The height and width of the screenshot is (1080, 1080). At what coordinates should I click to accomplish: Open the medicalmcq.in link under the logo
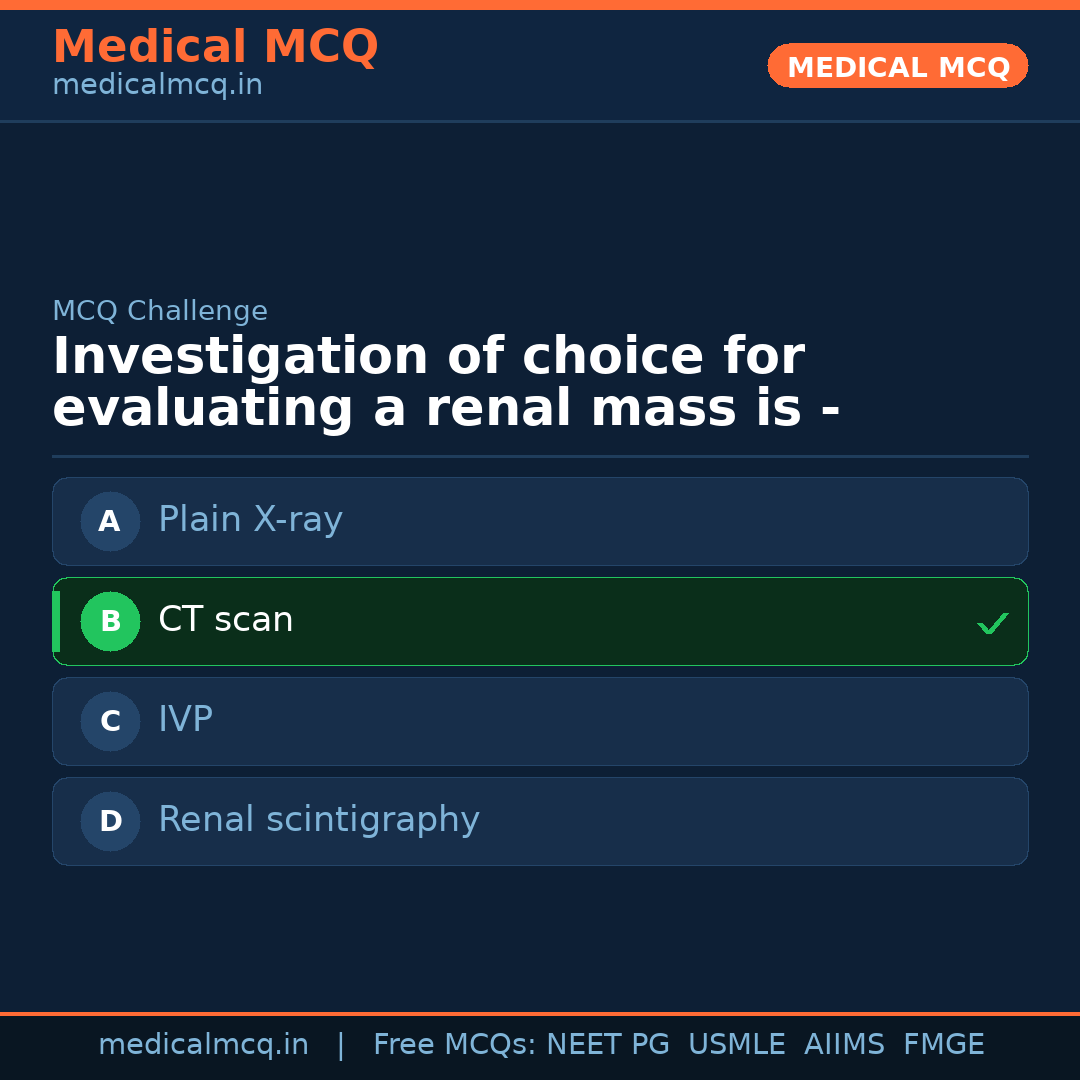click(157, 84)
